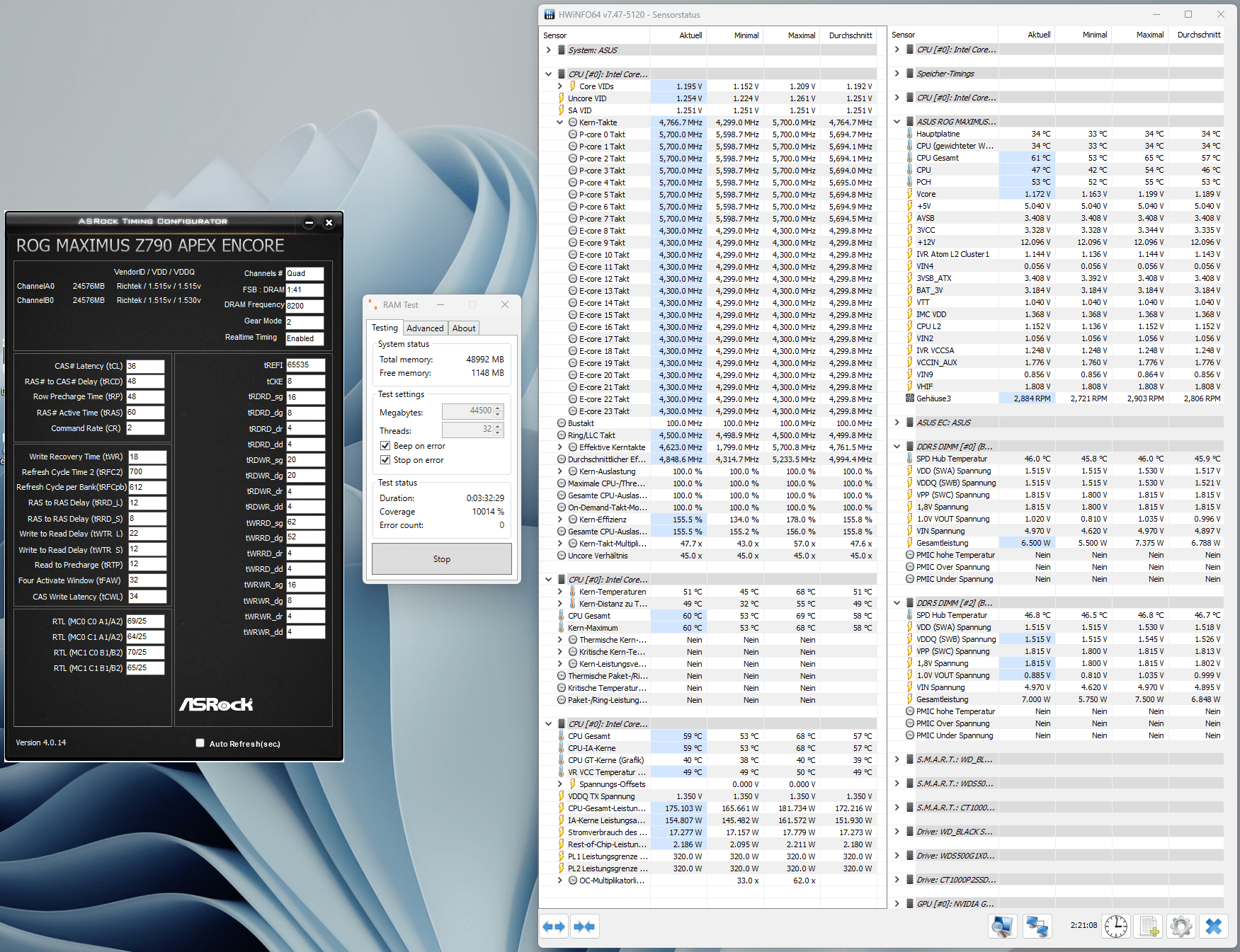Switch to the Advanced tab in RAM Test
The height and width of the screenshot is (952, 1240).
[x=425, y=328]
